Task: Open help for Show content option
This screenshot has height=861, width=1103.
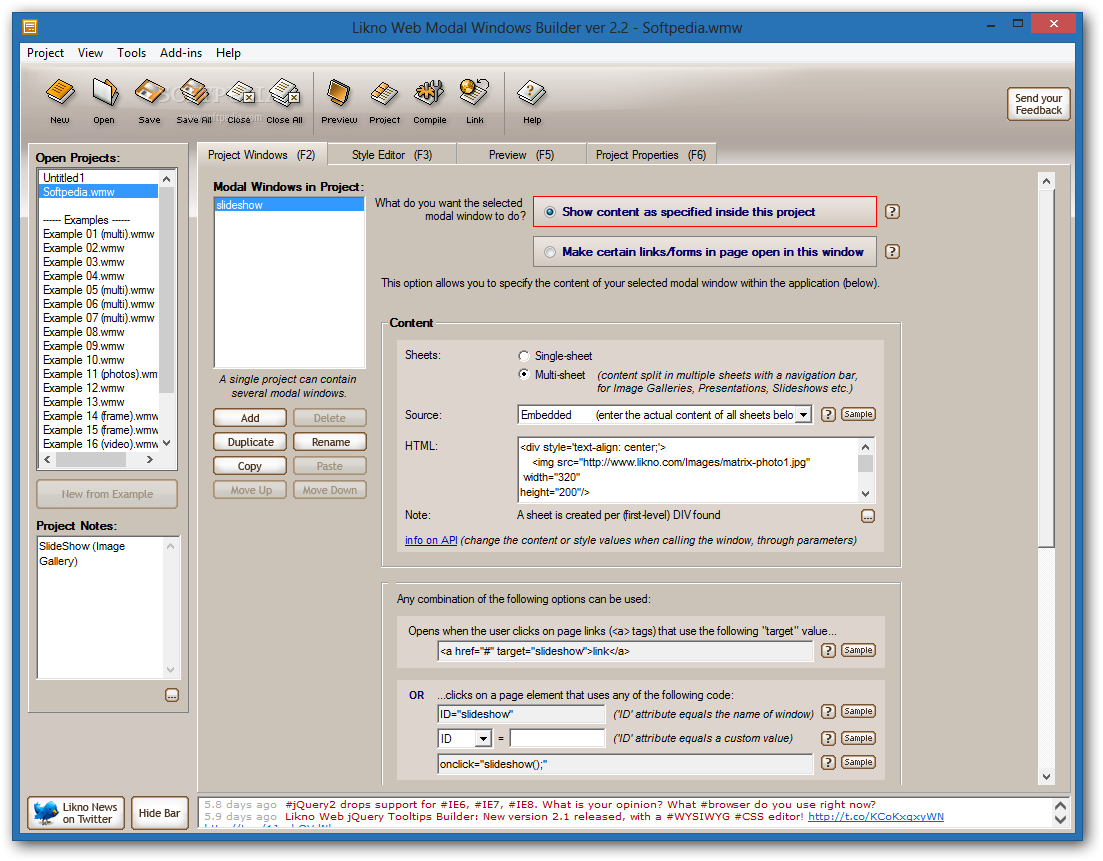Action: [892, 211]
